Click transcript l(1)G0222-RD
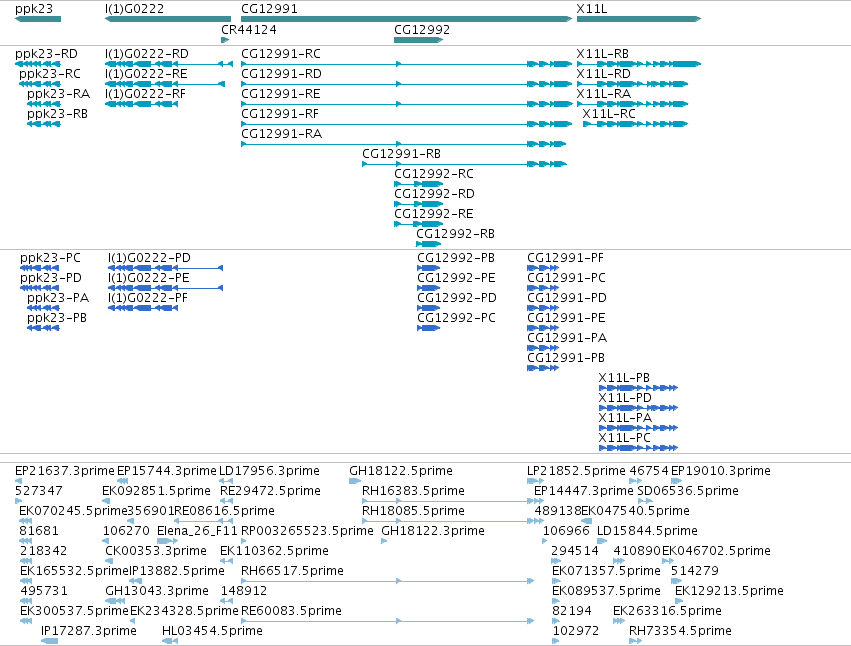 tap(169, 64)
